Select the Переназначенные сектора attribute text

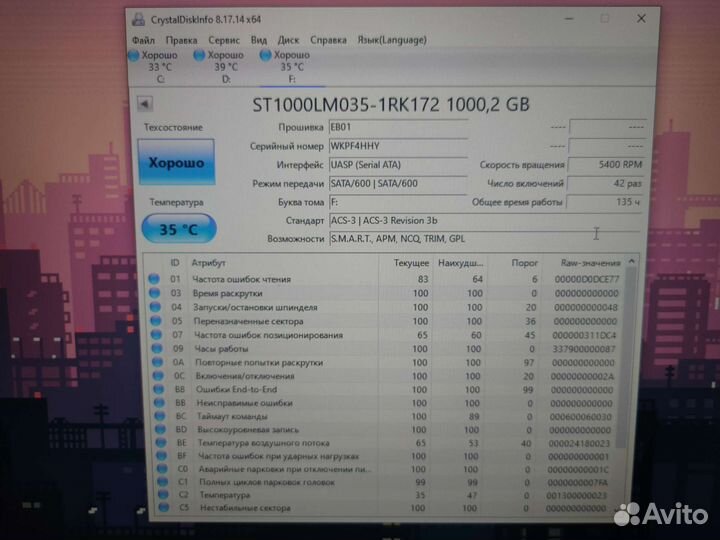coord(248,321)
